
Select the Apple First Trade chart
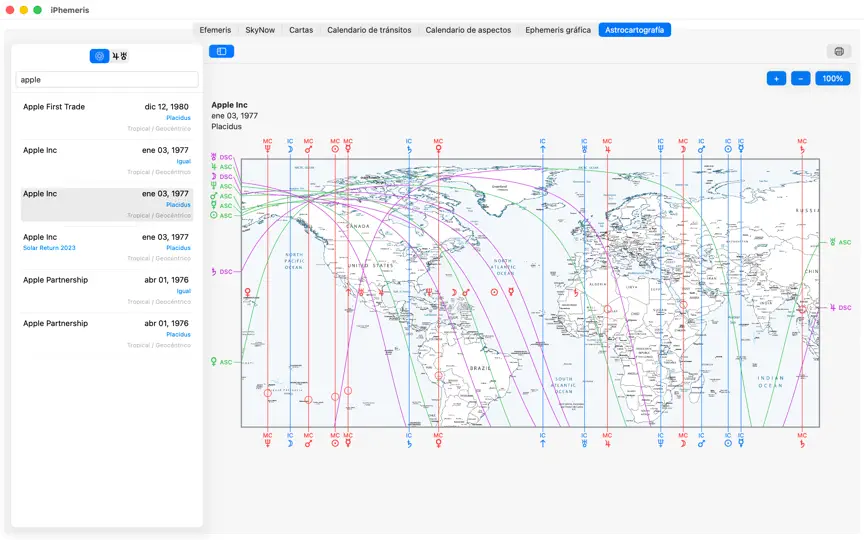(107, 117)
